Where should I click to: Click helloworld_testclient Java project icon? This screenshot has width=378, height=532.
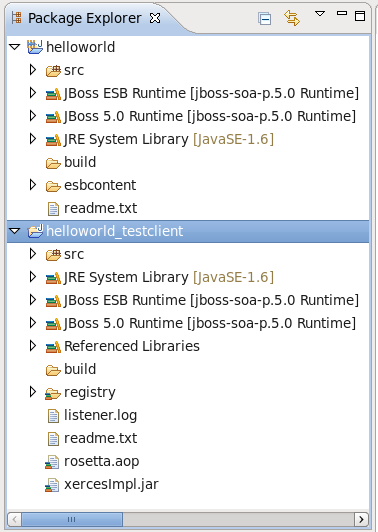point(35,231)
